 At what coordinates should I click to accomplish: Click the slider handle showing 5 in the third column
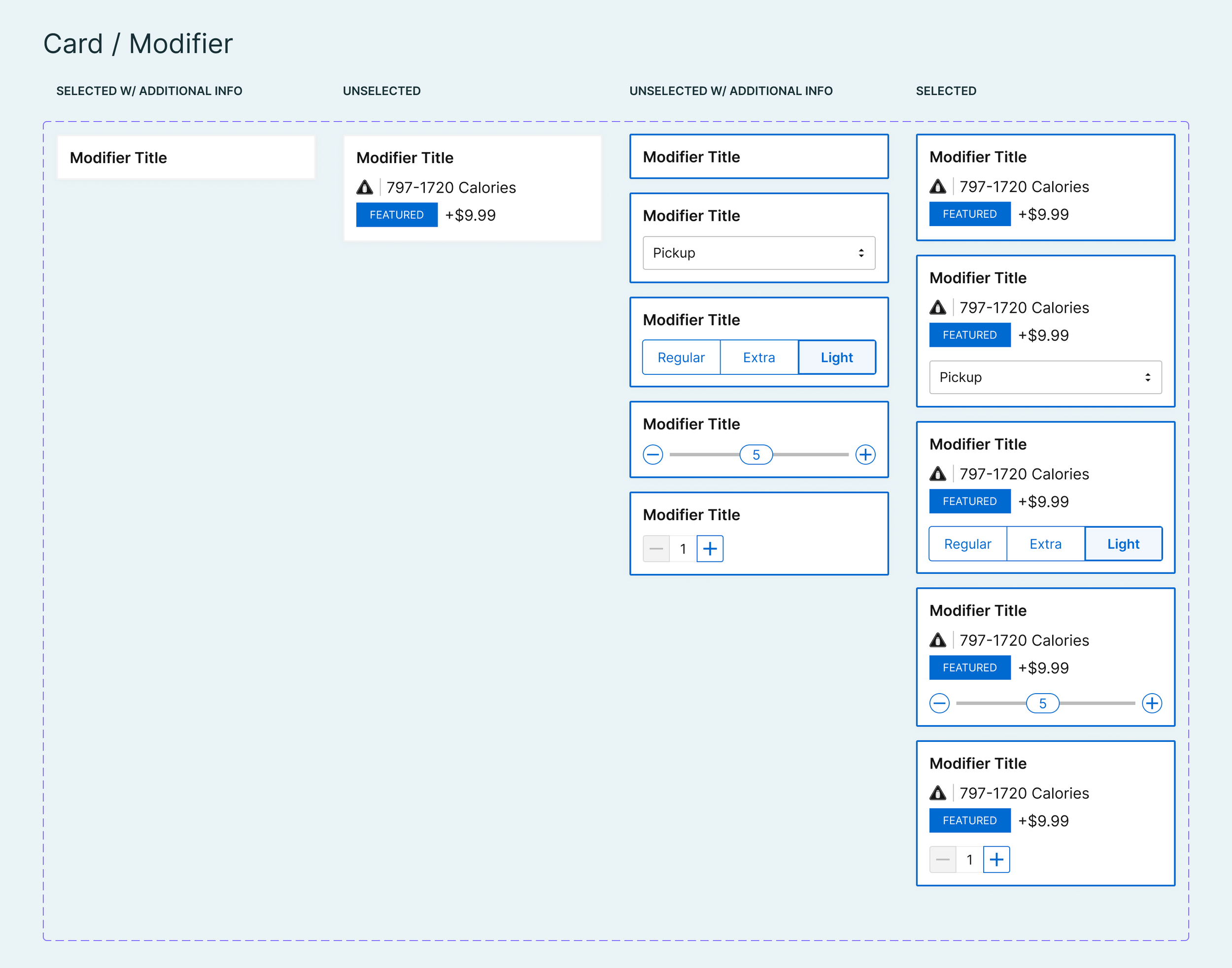point(756,455)
